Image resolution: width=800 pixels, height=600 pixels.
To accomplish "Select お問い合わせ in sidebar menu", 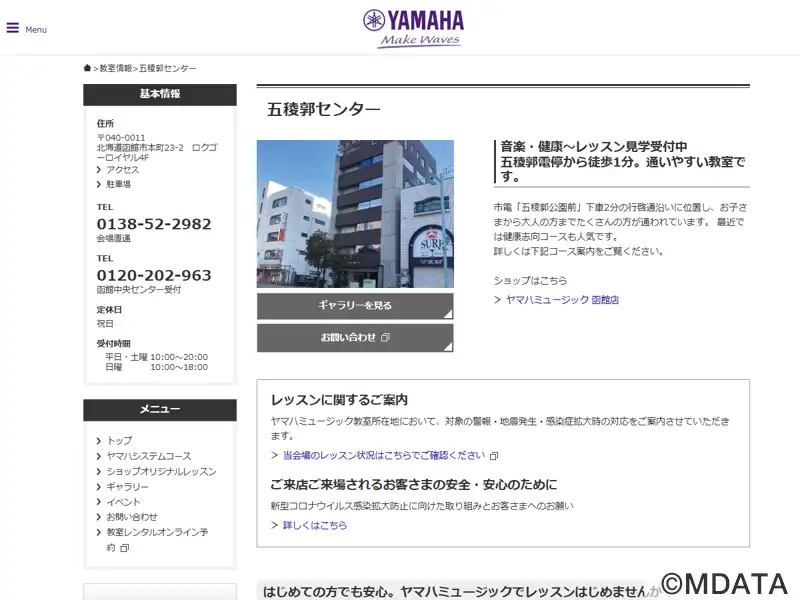I will [132, 517].
